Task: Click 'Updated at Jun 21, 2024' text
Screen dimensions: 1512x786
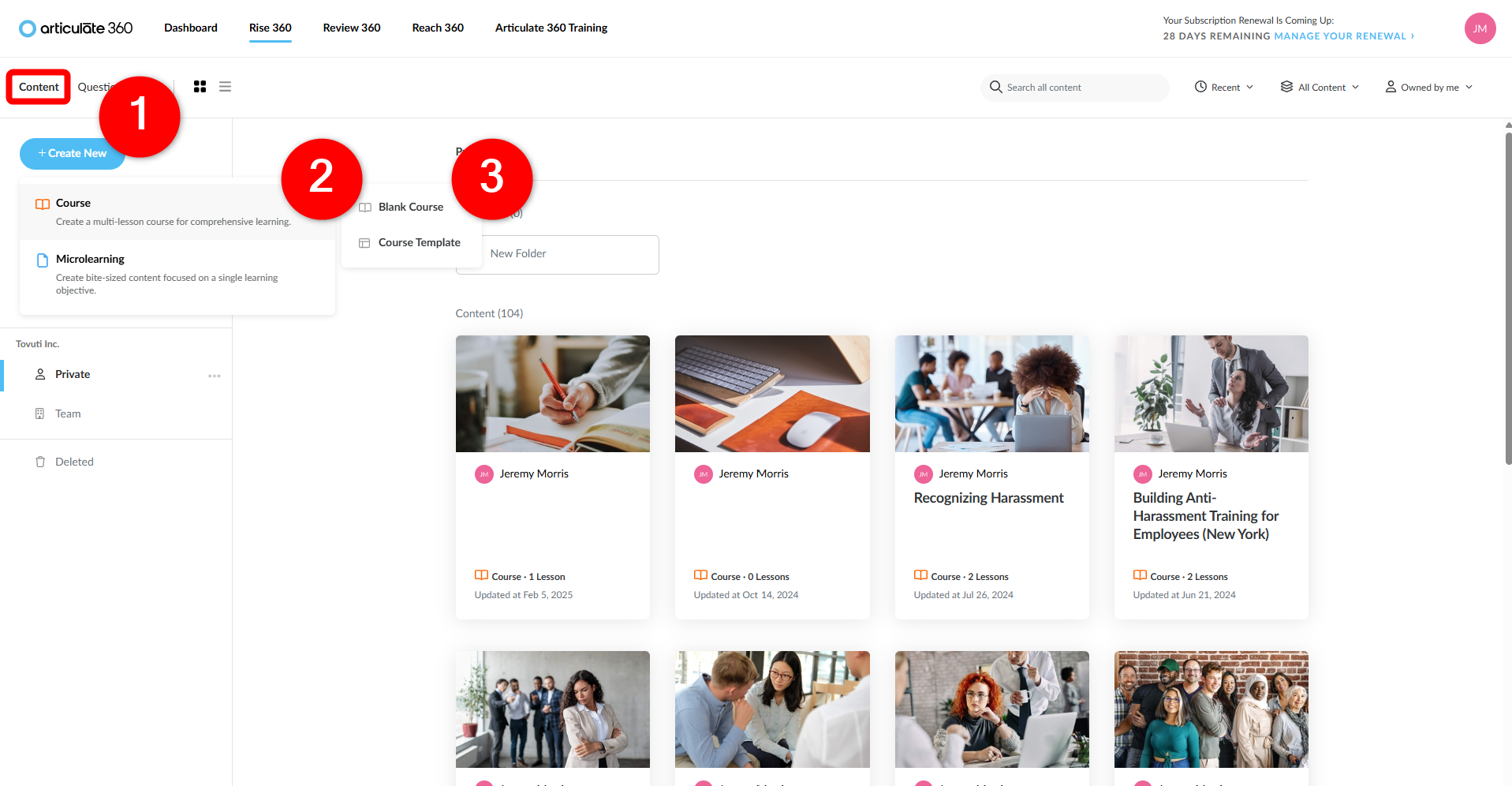Action: [1184, 595]
